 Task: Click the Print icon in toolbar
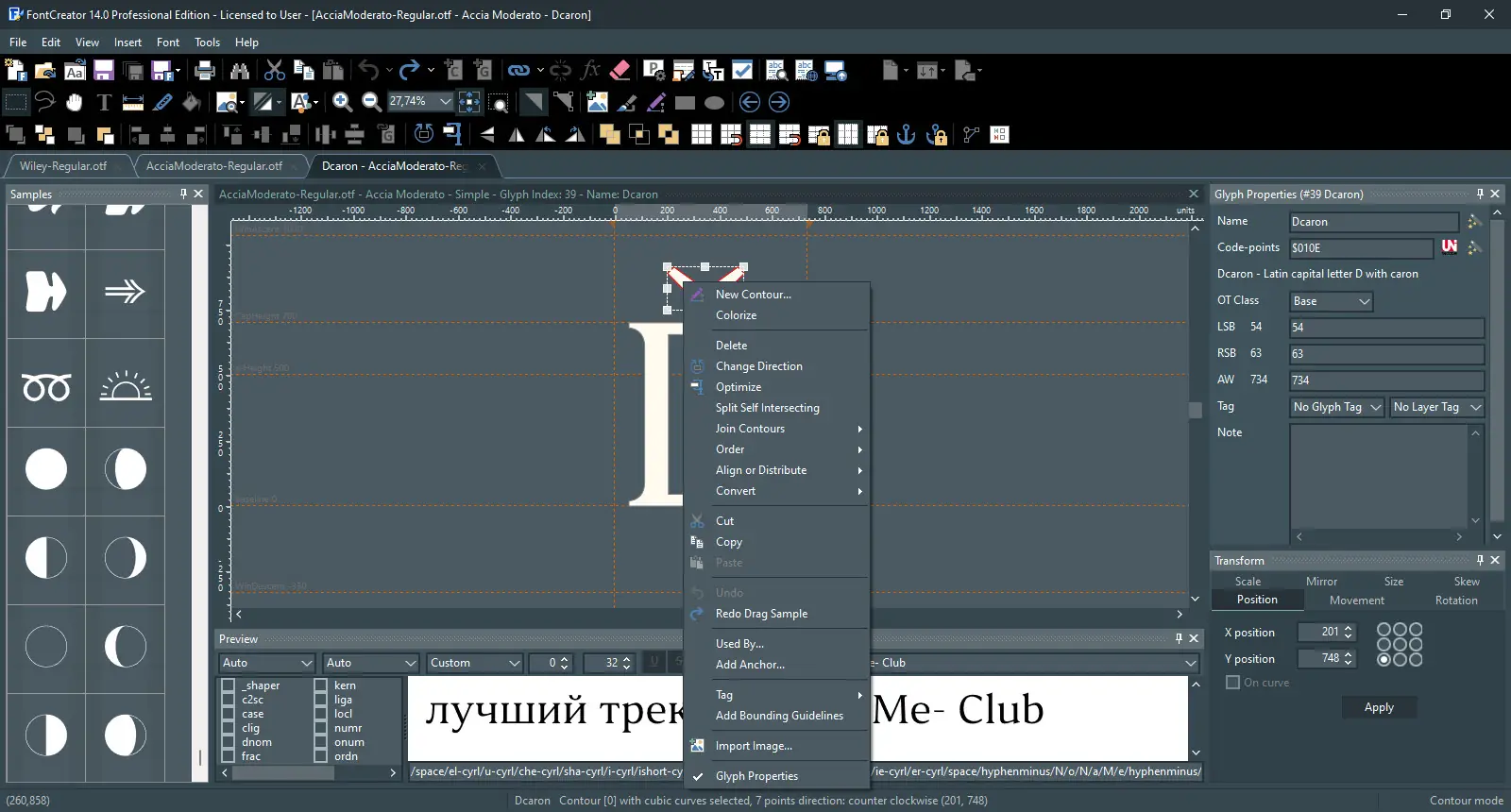(204, 70)
